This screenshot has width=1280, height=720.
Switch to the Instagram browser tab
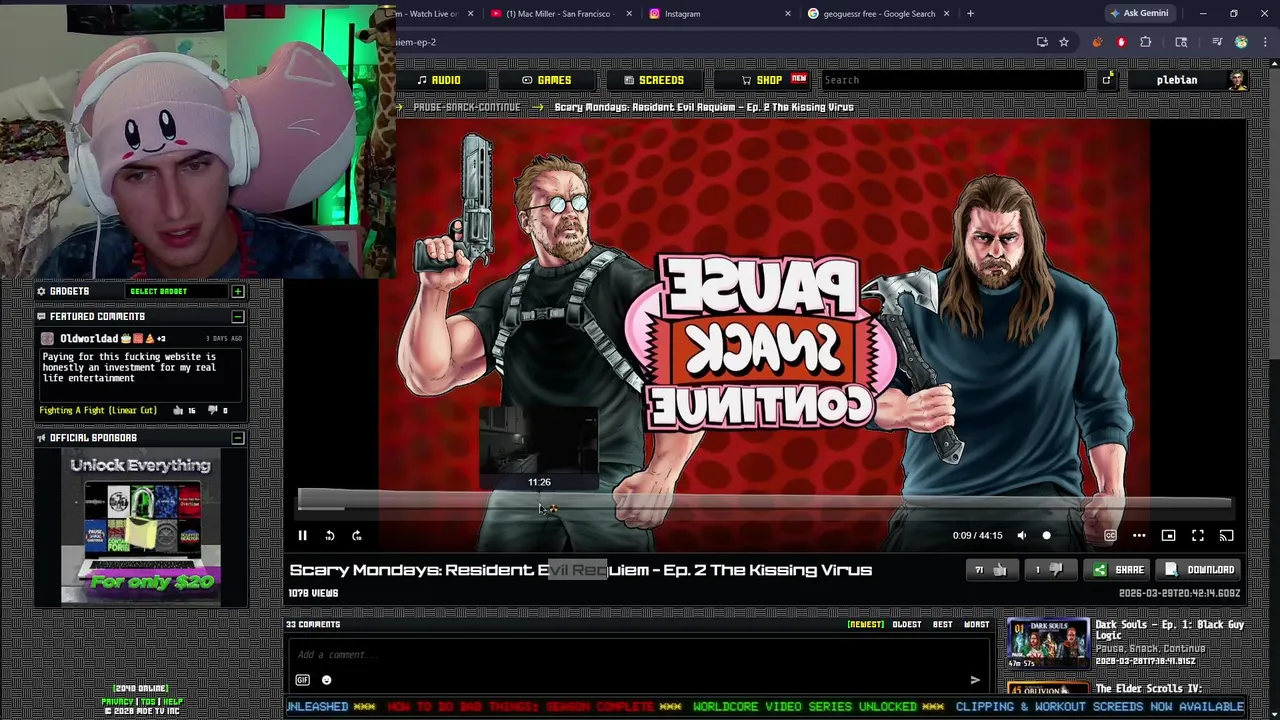[720, 14]
